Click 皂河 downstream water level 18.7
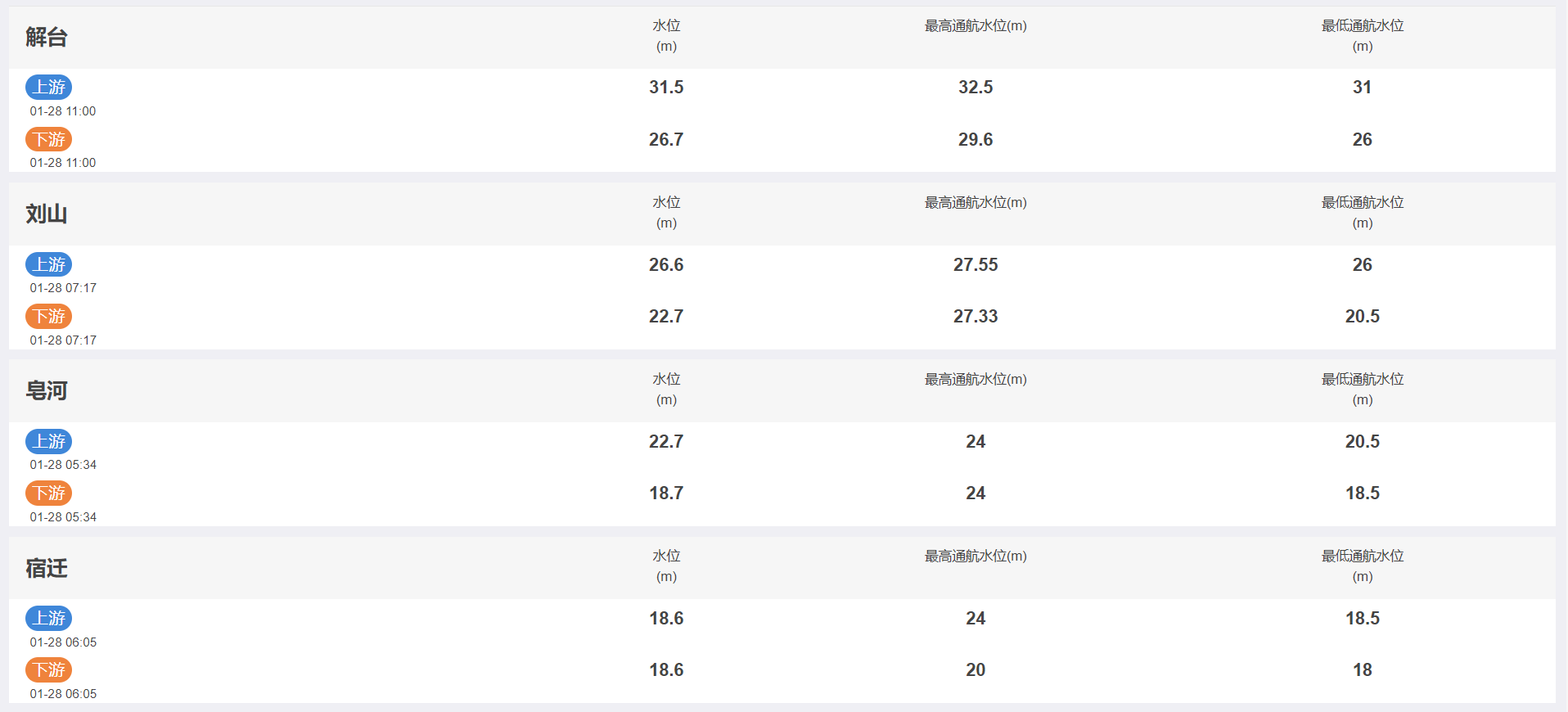This screenshot has height=712, width=1568. (x=666, y=493)
